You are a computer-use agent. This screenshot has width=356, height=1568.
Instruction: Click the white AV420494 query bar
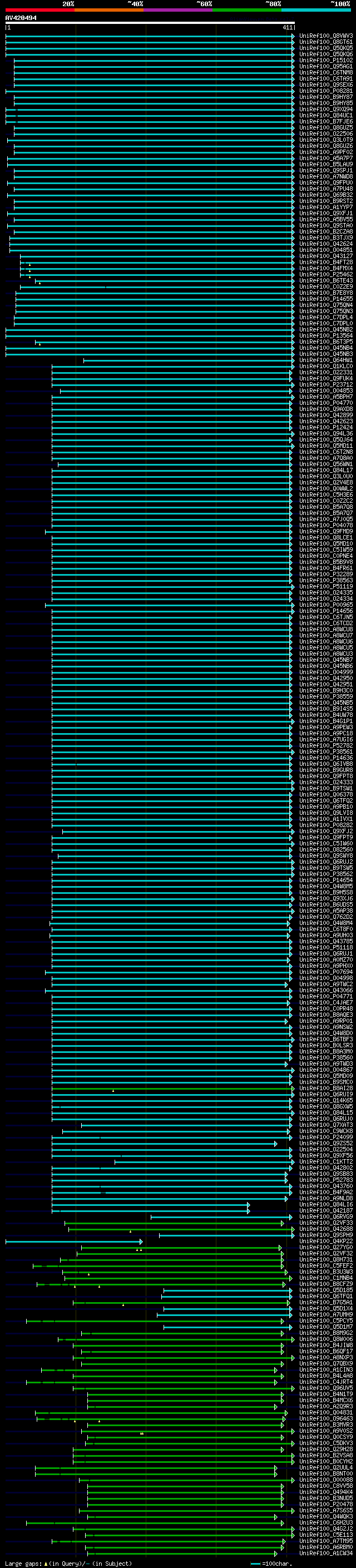(150, 22)
